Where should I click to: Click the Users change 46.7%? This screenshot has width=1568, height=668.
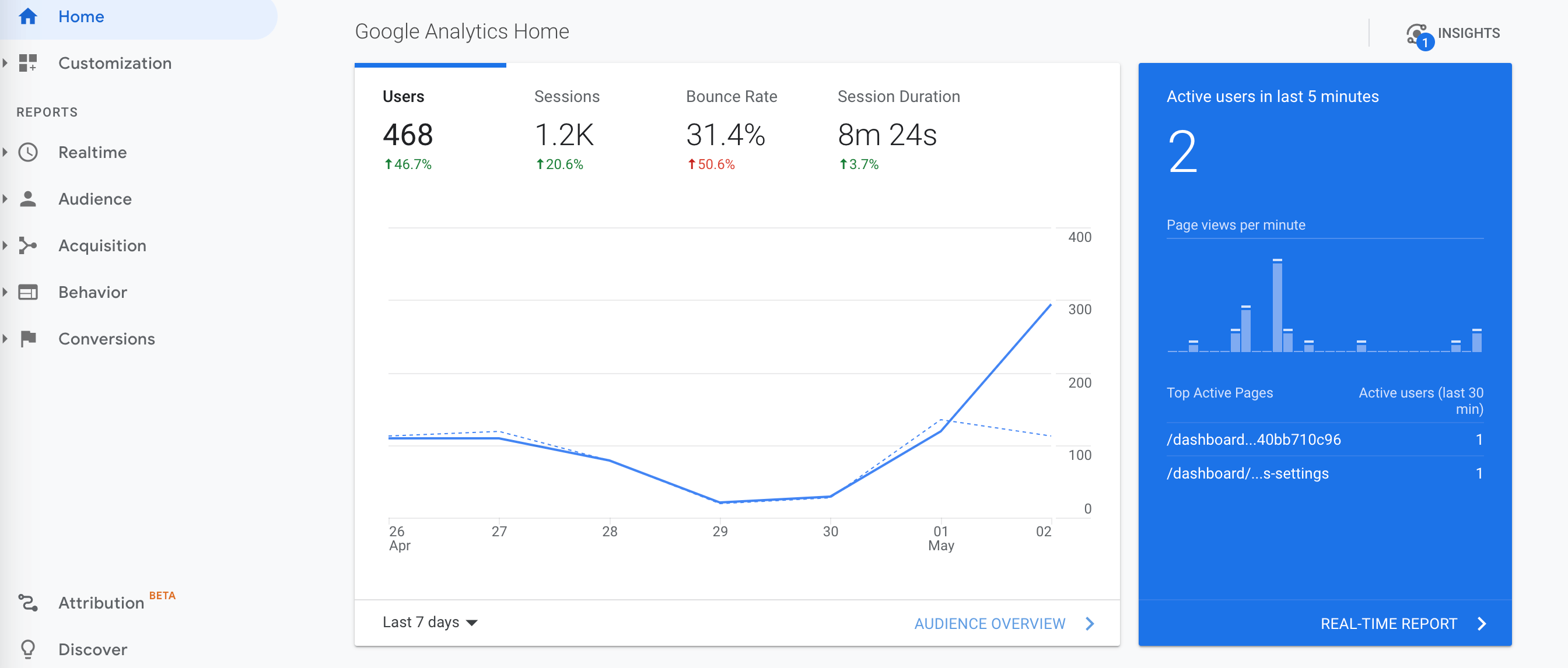tap(407, 164)
